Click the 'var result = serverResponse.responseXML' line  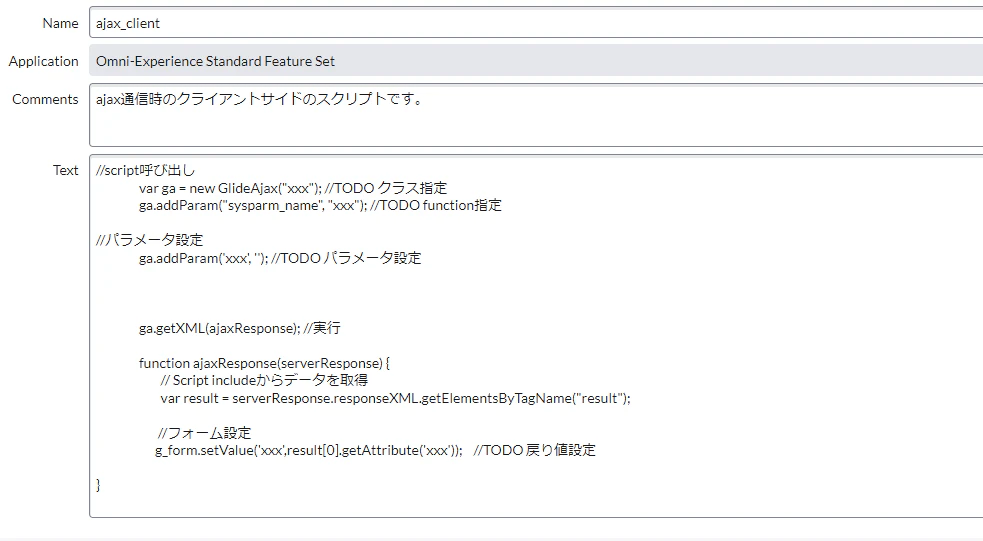pyautogui.click(x=395, y=398)
